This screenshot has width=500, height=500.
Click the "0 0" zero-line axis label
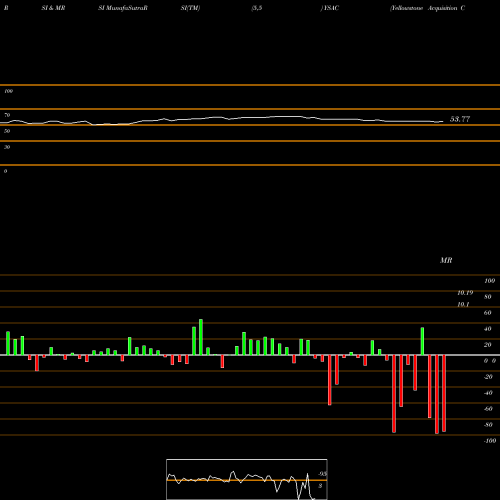490,361
